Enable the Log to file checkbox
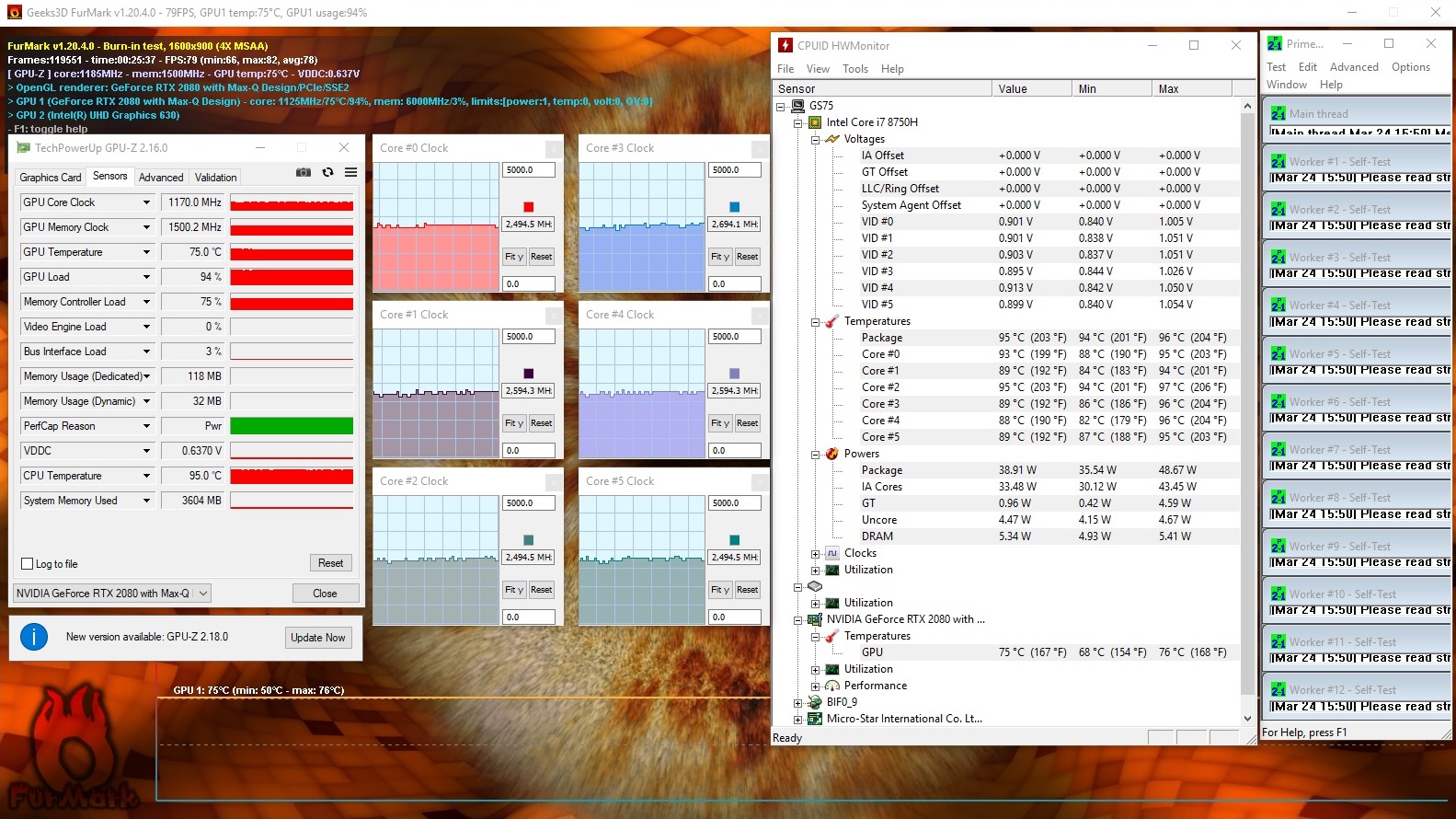 pyautogui.click(x=28, y=564)
